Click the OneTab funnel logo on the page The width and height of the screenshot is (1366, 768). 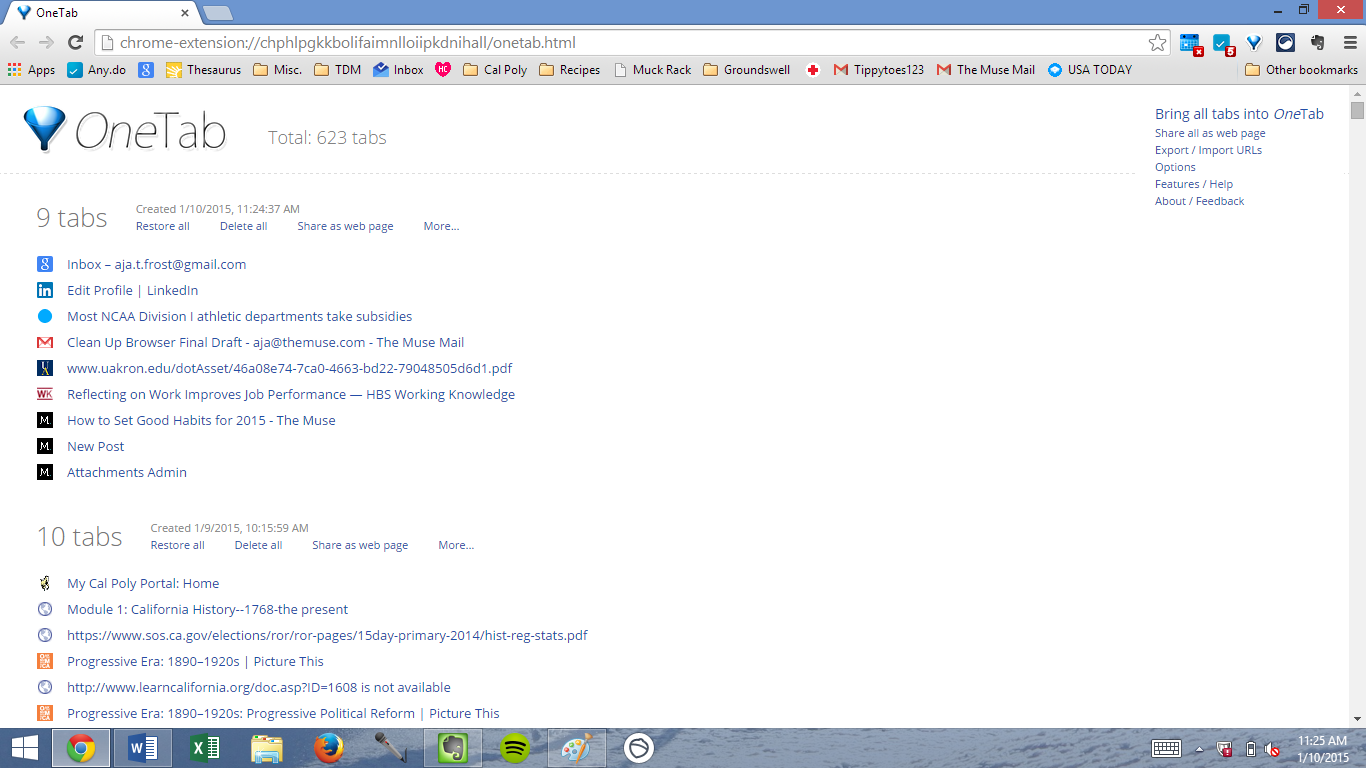pos(44,128)
